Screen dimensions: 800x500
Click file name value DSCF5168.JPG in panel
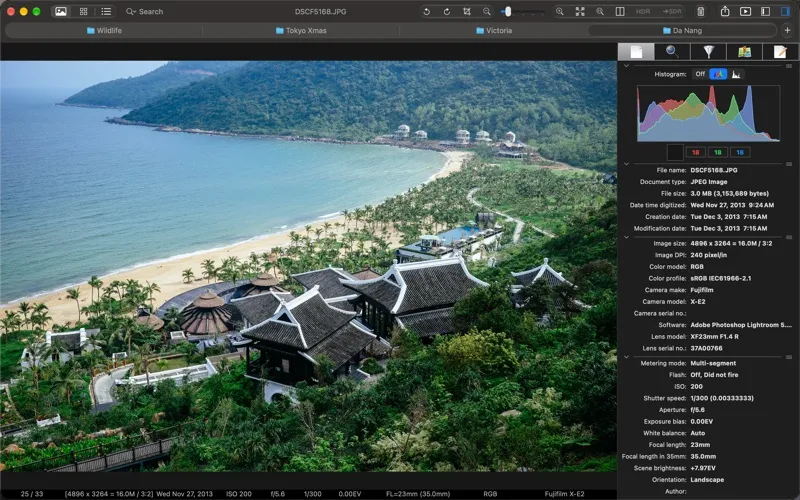click(714, 170)
